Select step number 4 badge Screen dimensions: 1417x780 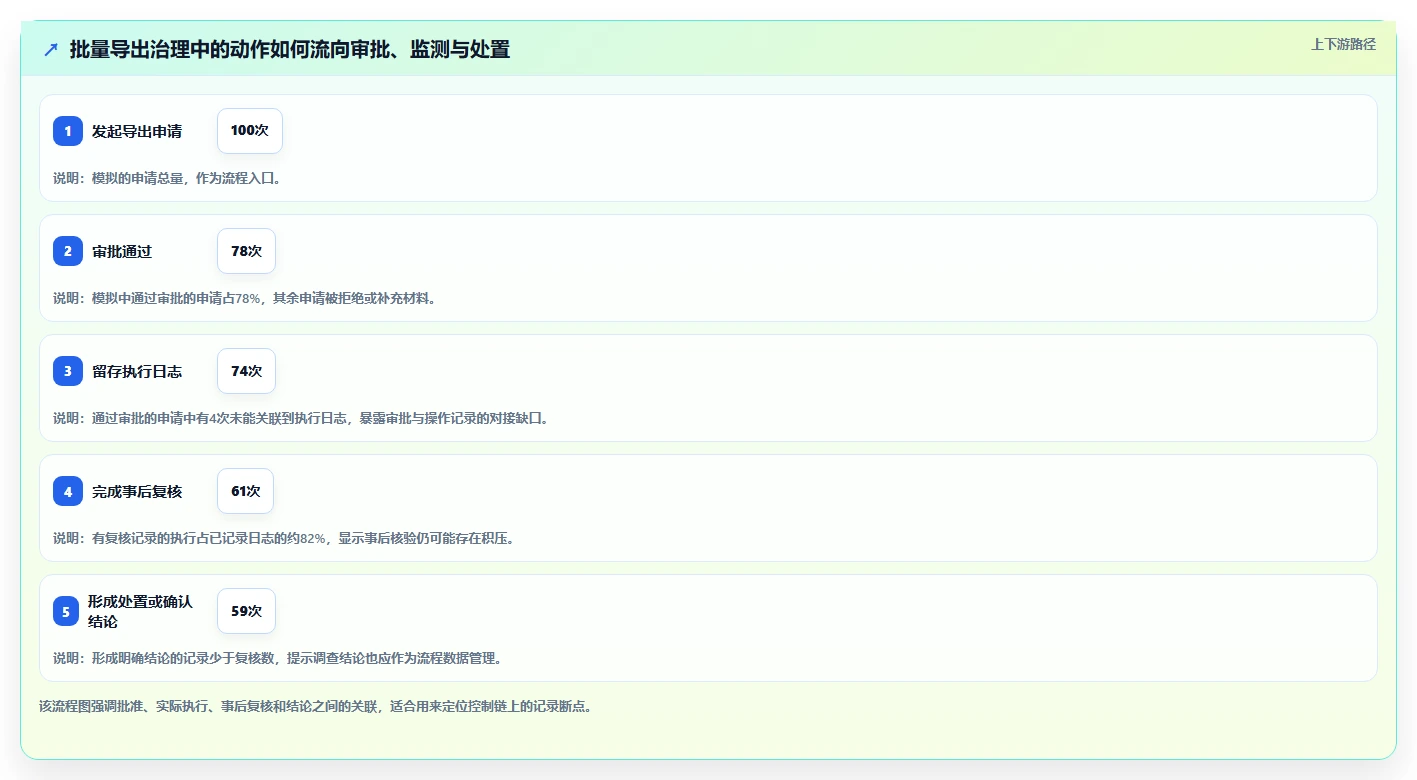tap(68, 491)
